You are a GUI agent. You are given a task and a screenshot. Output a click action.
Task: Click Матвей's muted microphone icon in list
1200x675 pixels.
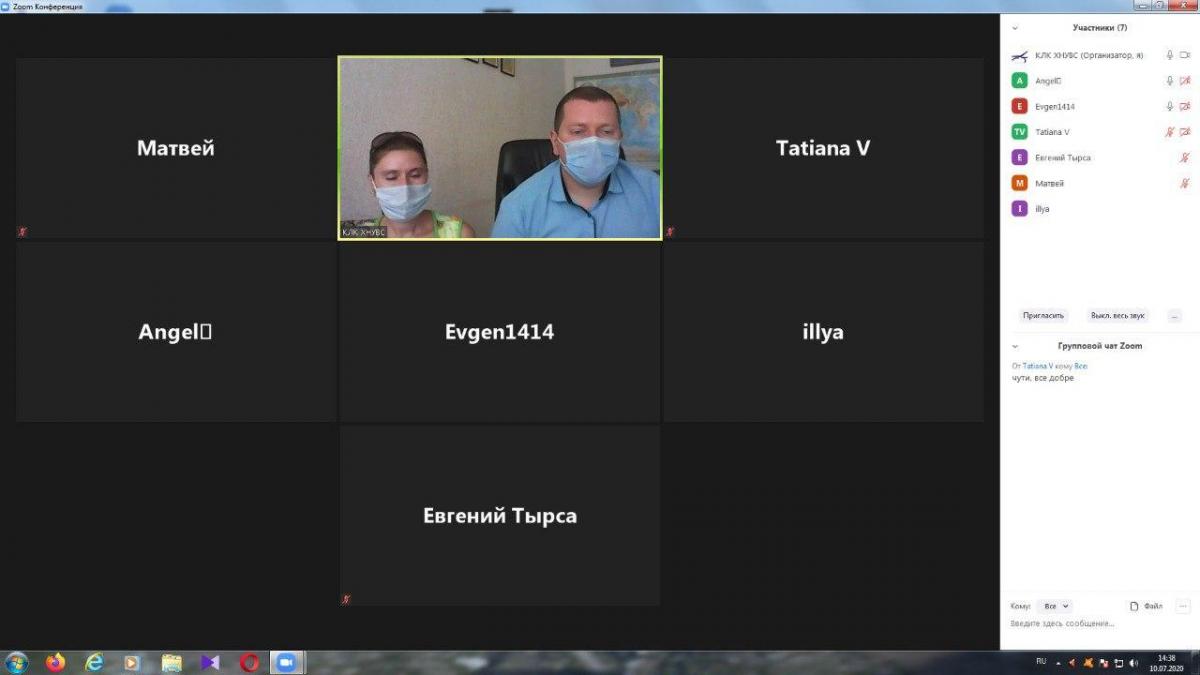click(x=1185, y=183)
